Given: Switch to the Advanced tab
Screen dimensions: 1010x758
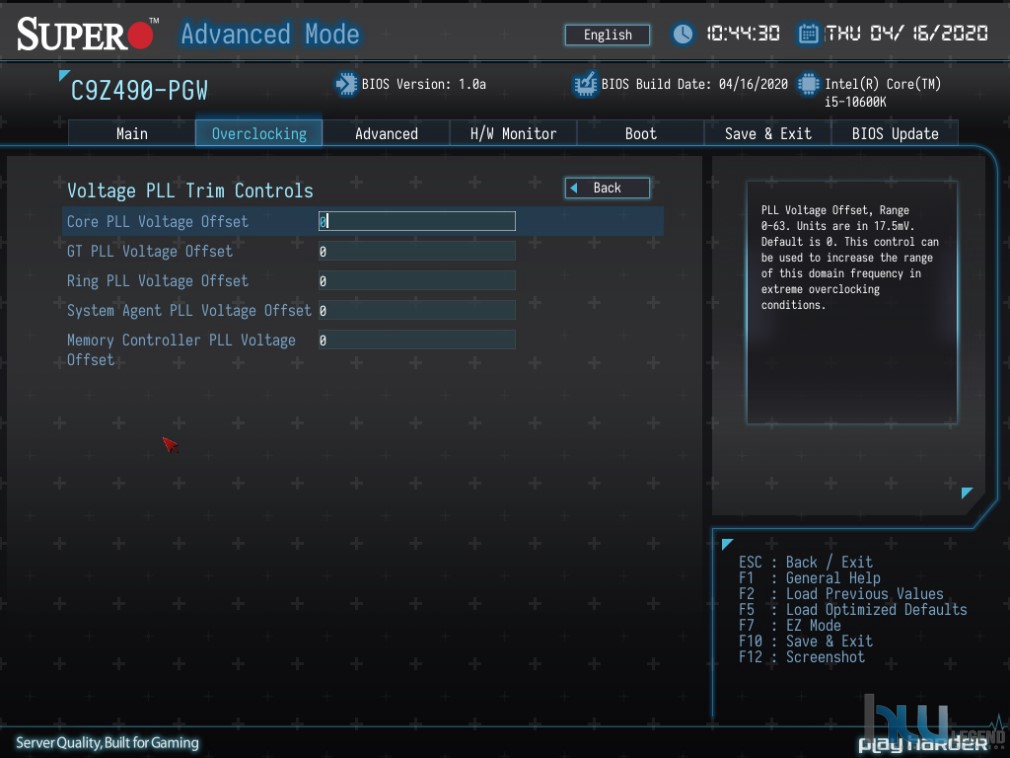Looking at the screenshot, I should coord(386,133).
